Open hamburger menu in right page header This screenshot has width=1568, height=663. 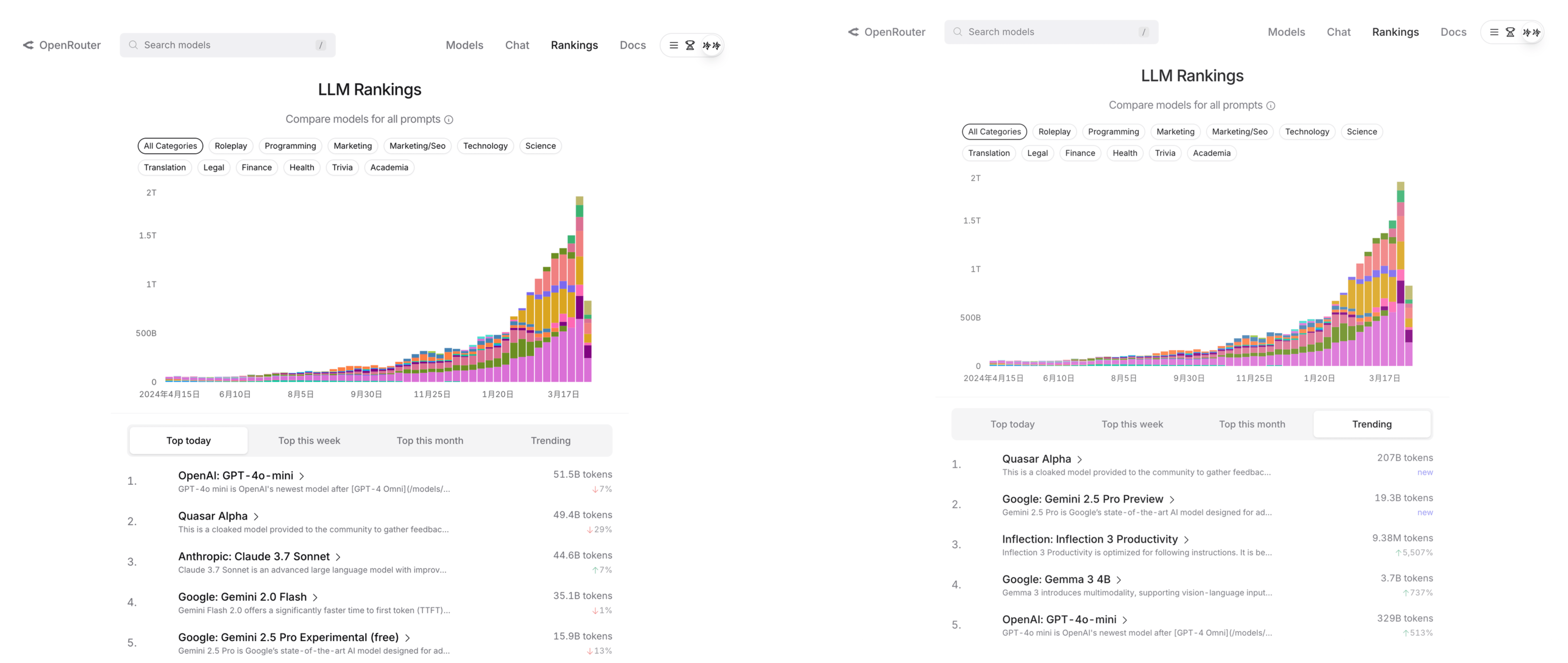click(x=1494, y=32)
